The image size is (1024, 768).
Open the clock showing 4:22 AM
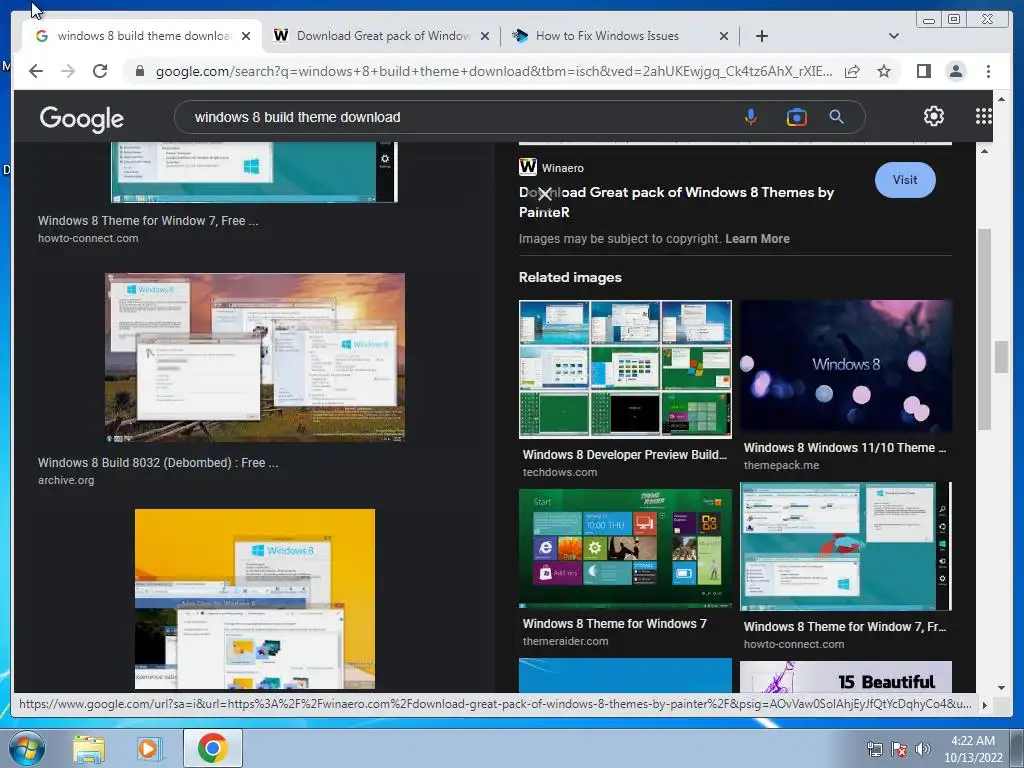pos(973,749)
